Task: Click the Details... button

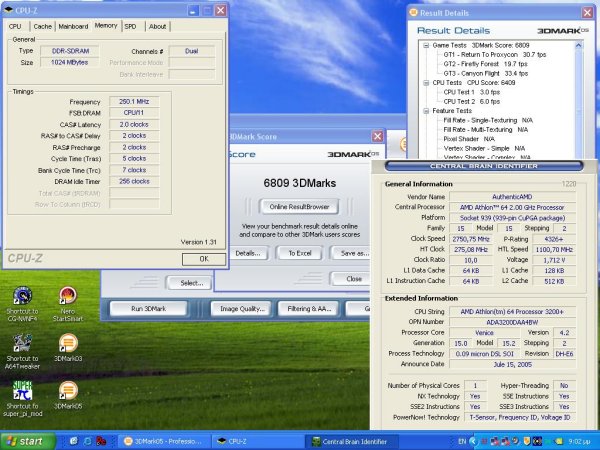Action: coord(248,253)
